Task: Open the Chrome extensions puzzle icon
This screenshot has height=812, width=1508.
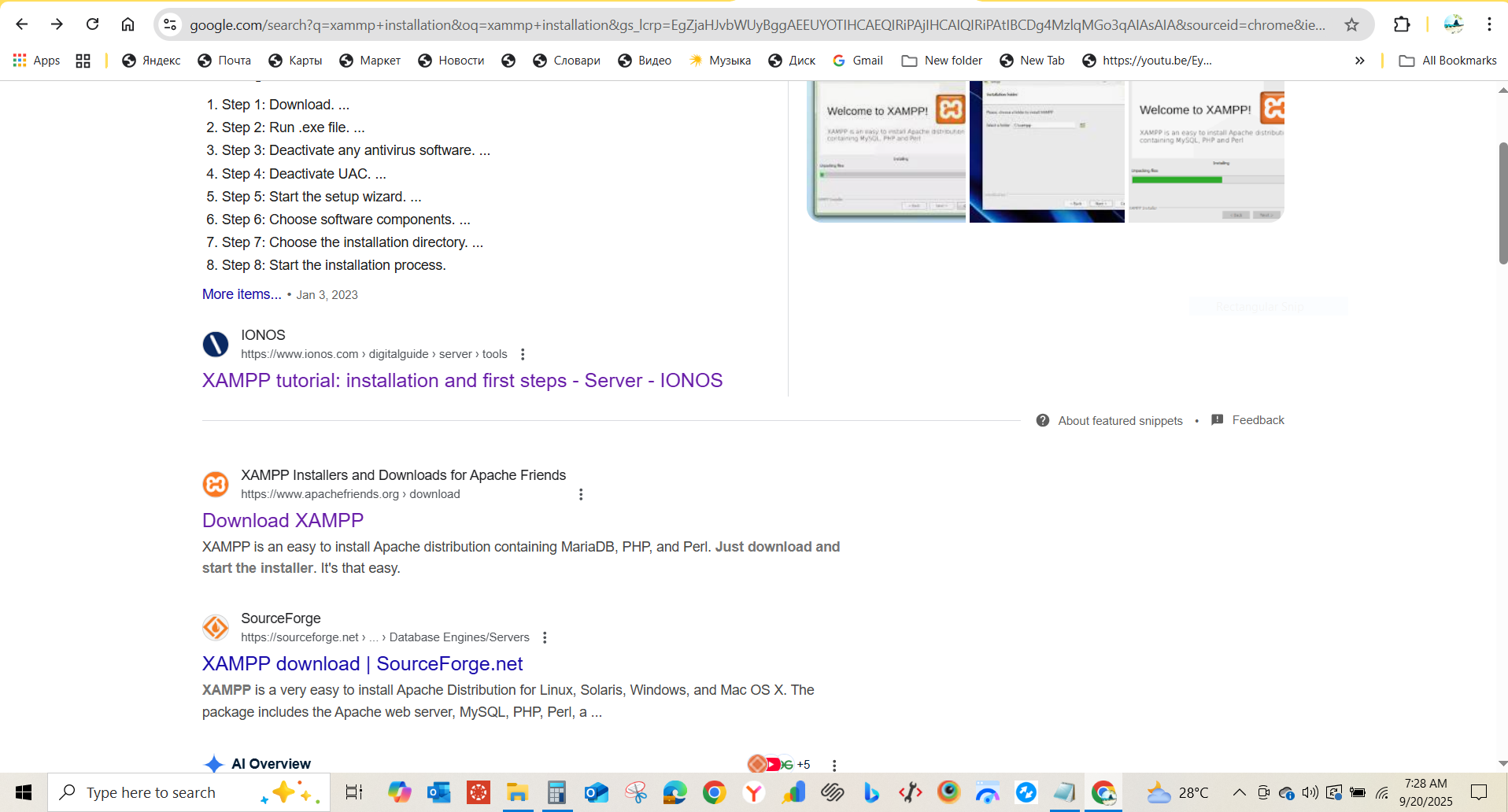Action: (1402, 24)
